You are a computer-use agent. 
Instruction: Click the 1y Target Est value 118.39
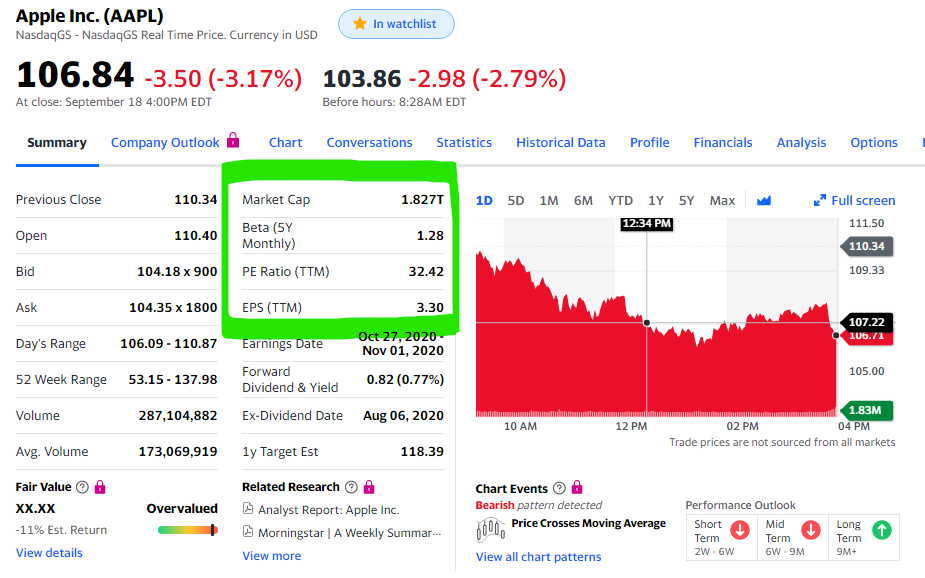tap(422, 452)
